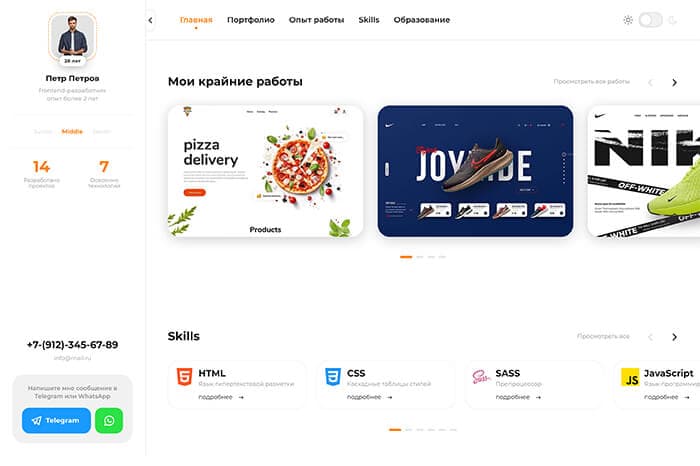Click the moon dark-mode icon

tap(672, 20)
